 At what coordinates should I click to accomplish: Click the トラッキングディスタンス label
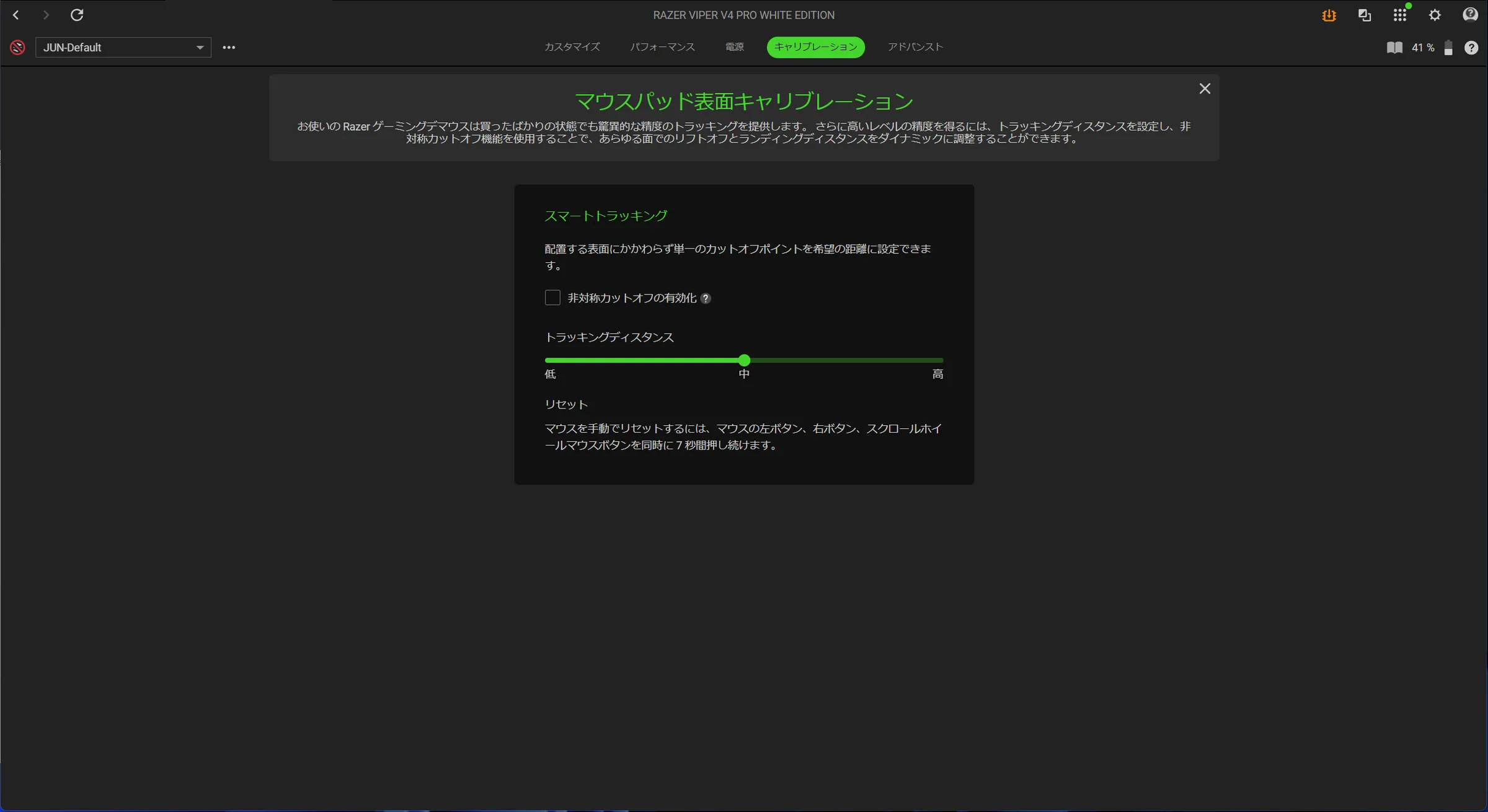[609, 337]
